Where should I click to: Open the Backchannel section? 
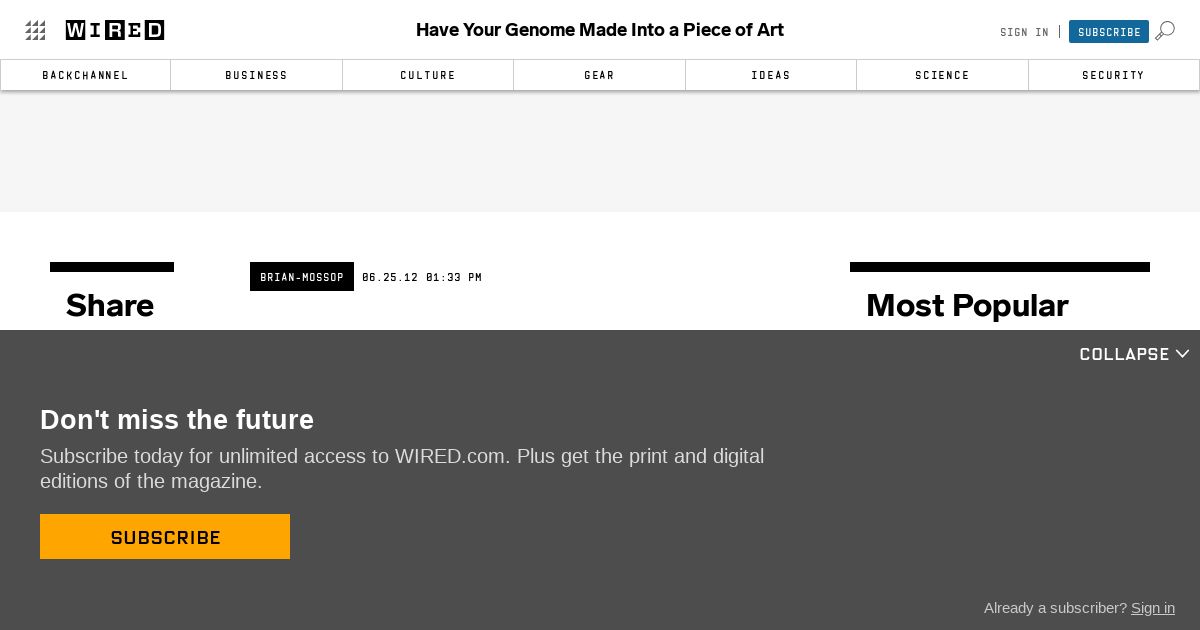click(x=85, y=75)
